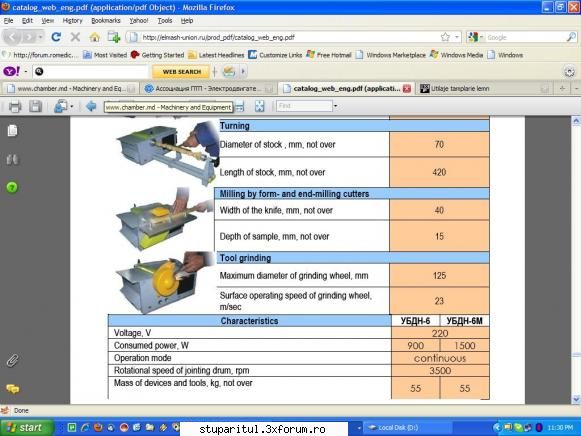Open Yahoo! toolbar menu arrow
This screenshot has height=436, width=581.
pos(26,71)
